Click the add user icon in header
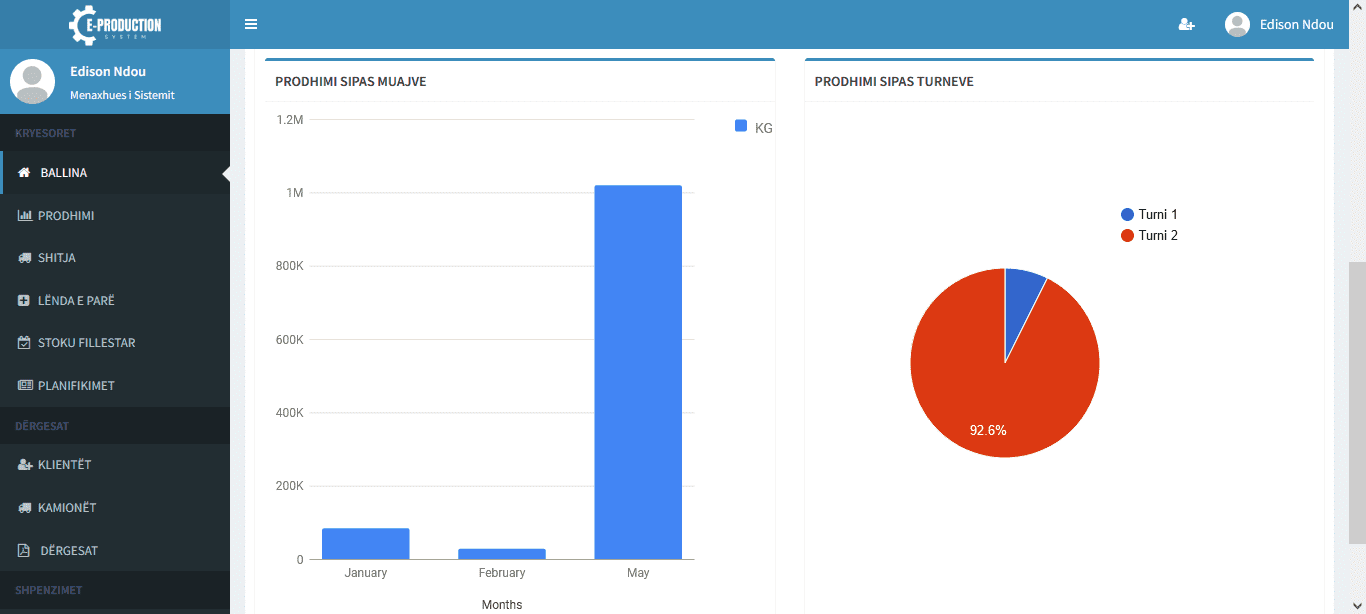The image size is (1366, 614). tap(1186, 24)
